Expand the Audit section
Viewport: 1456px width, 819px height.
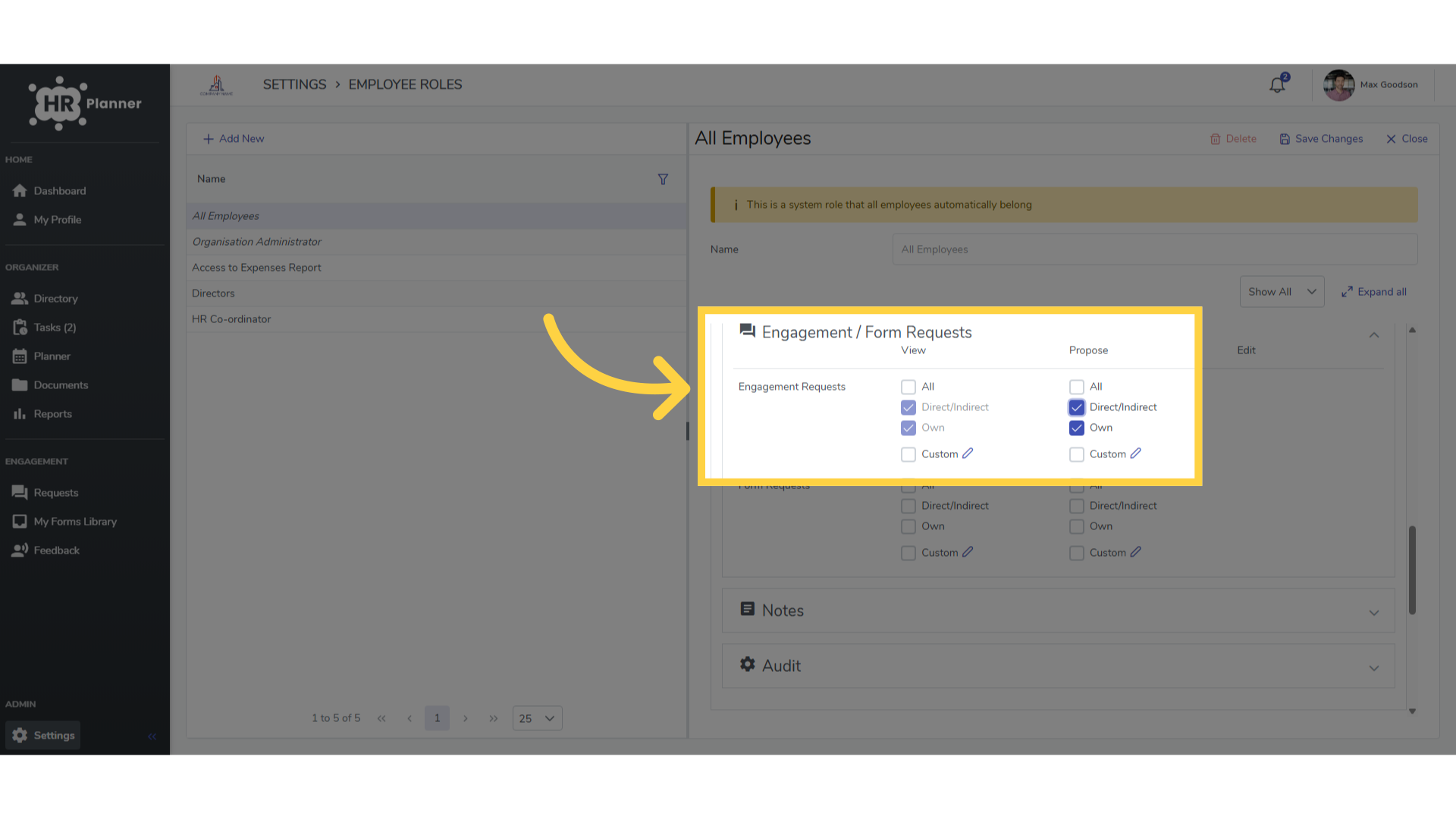pyautogui.click(x=1059, y=666)
